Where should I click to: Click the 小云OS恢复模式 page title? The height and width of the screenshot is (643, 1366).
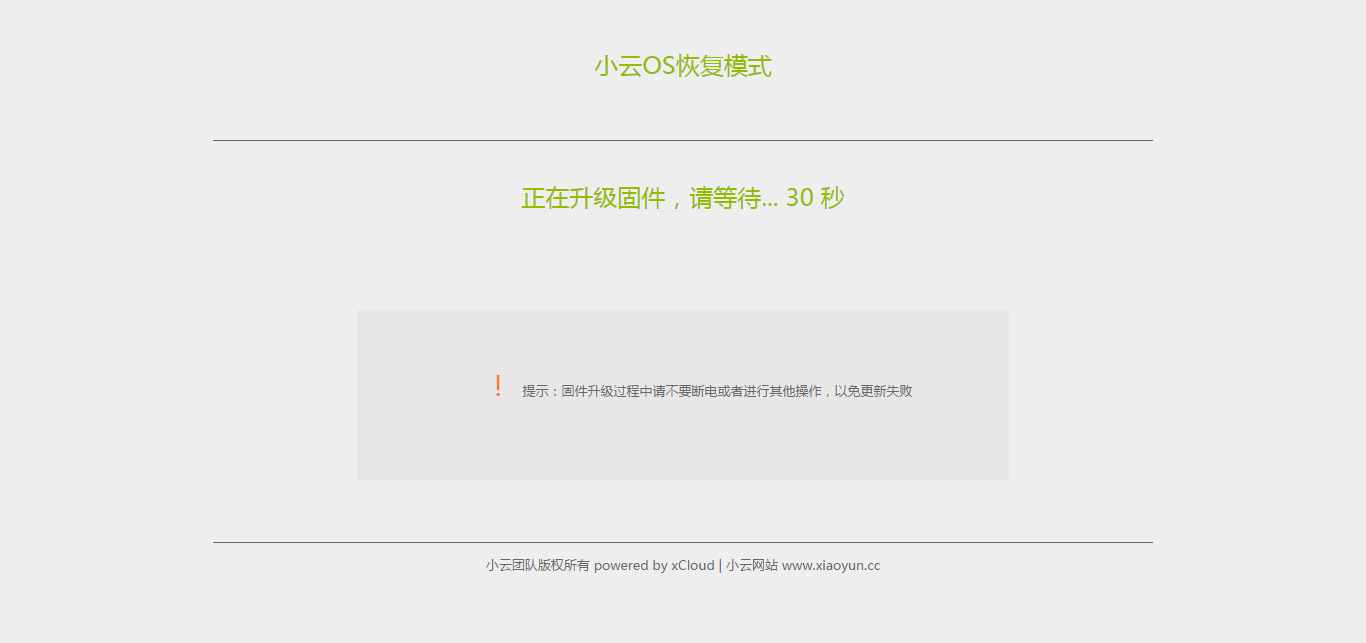(x=683, y=66)
